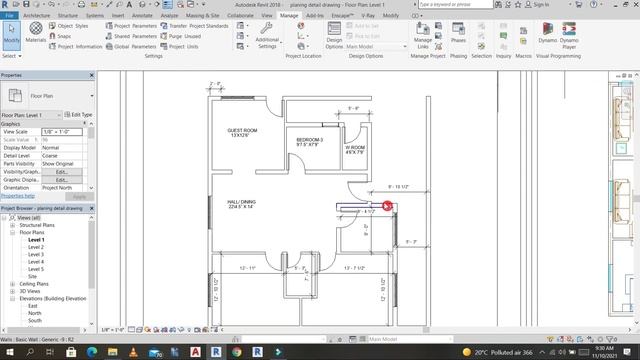This screenshot has width=640, height=360.
Task: Expand the Structural Plans tree node
Action: click(12, 225)
